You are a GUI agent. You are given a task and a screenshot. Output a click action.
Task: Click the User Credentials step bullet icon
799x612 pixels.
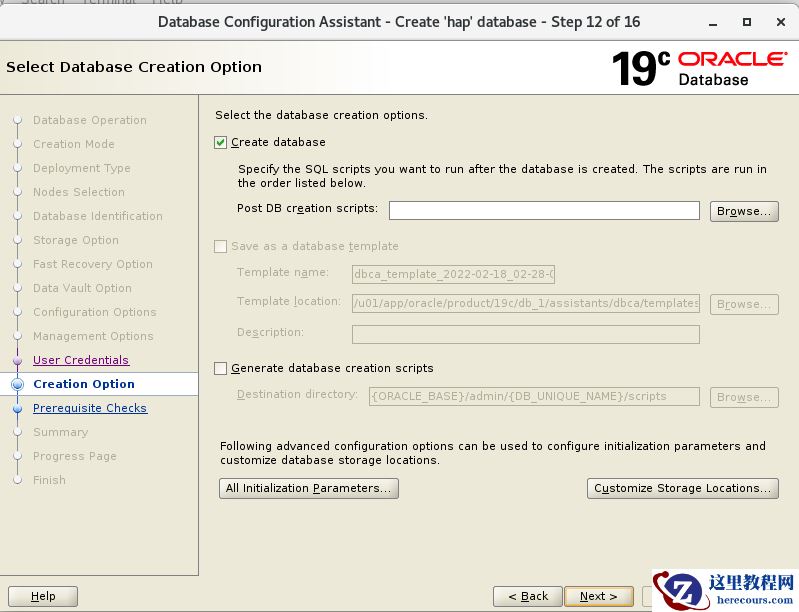[x=17, y=361]
